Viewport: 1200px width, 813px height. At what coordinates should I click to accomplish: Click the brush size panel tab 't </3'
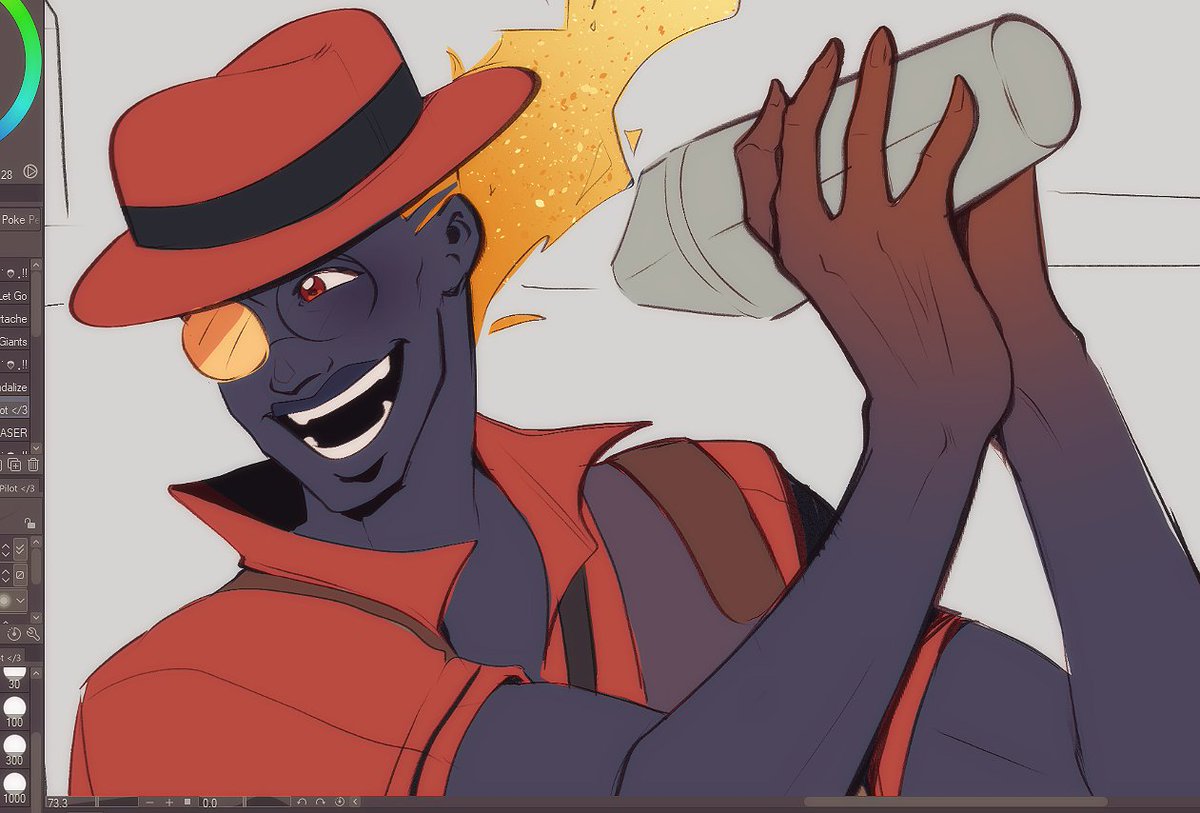(12, 657)
